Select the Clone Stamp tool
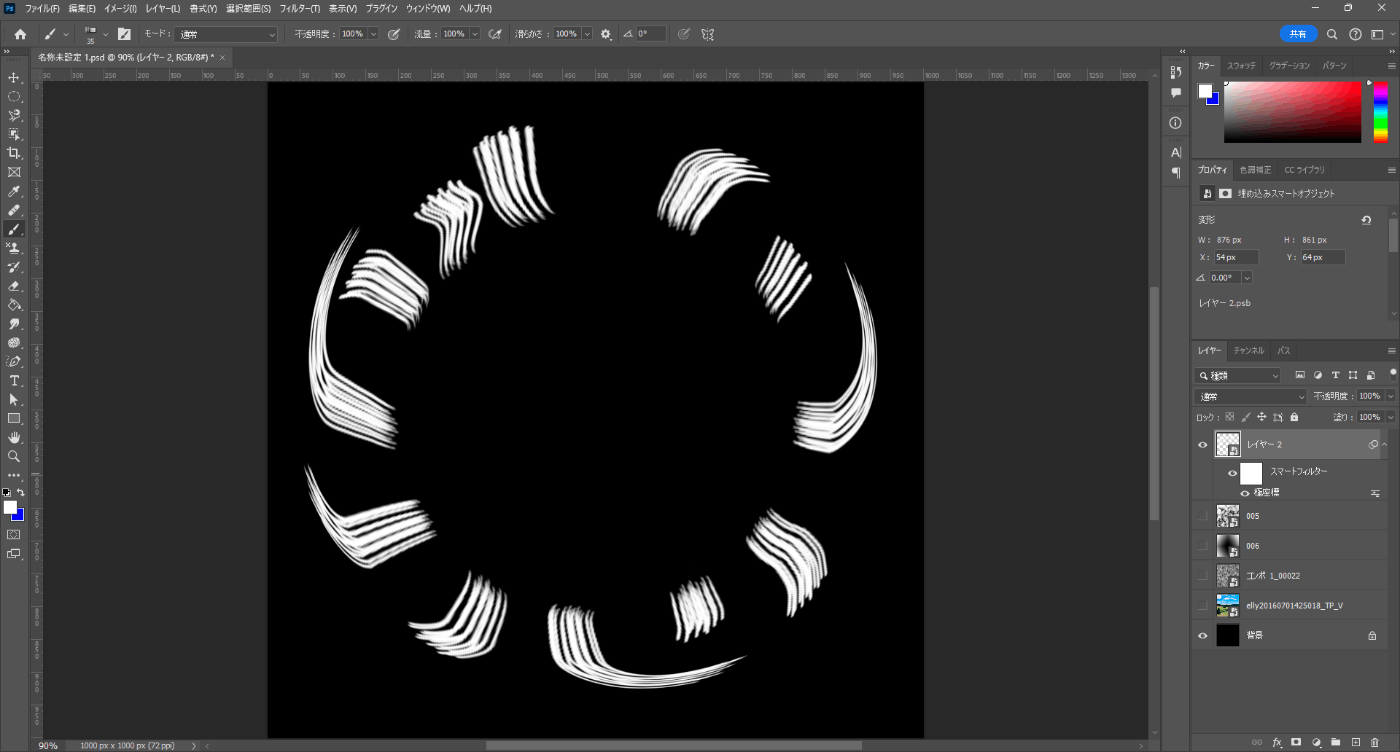The height and width of the screenshot is (752, 1400). [14, 248]
